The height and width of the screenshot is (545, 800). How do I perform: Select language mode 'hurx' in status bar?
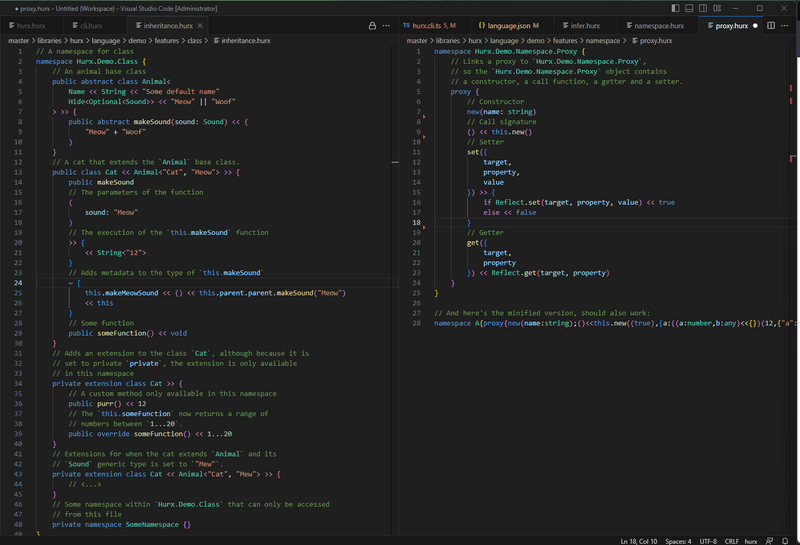tap(751, 541)
